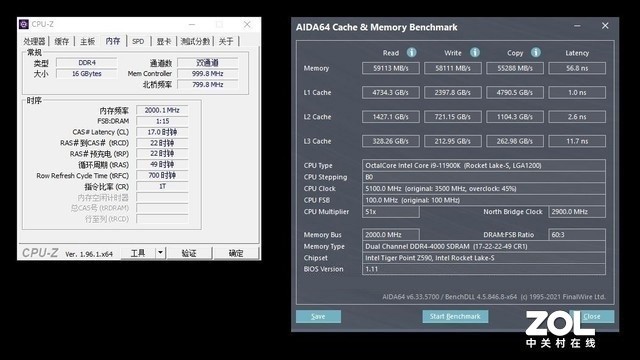The image size is (640, 360).
Task: Click L2 Cache latency 2.6 ns
Action: click(x=577, y=117)
